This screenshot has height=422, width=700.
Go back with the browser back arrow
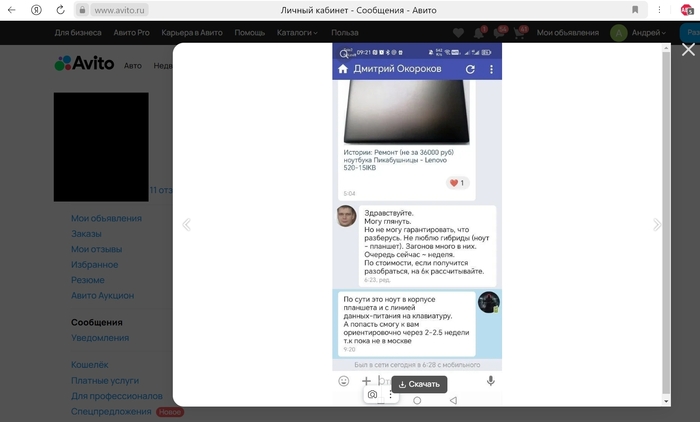click(12, 10)
